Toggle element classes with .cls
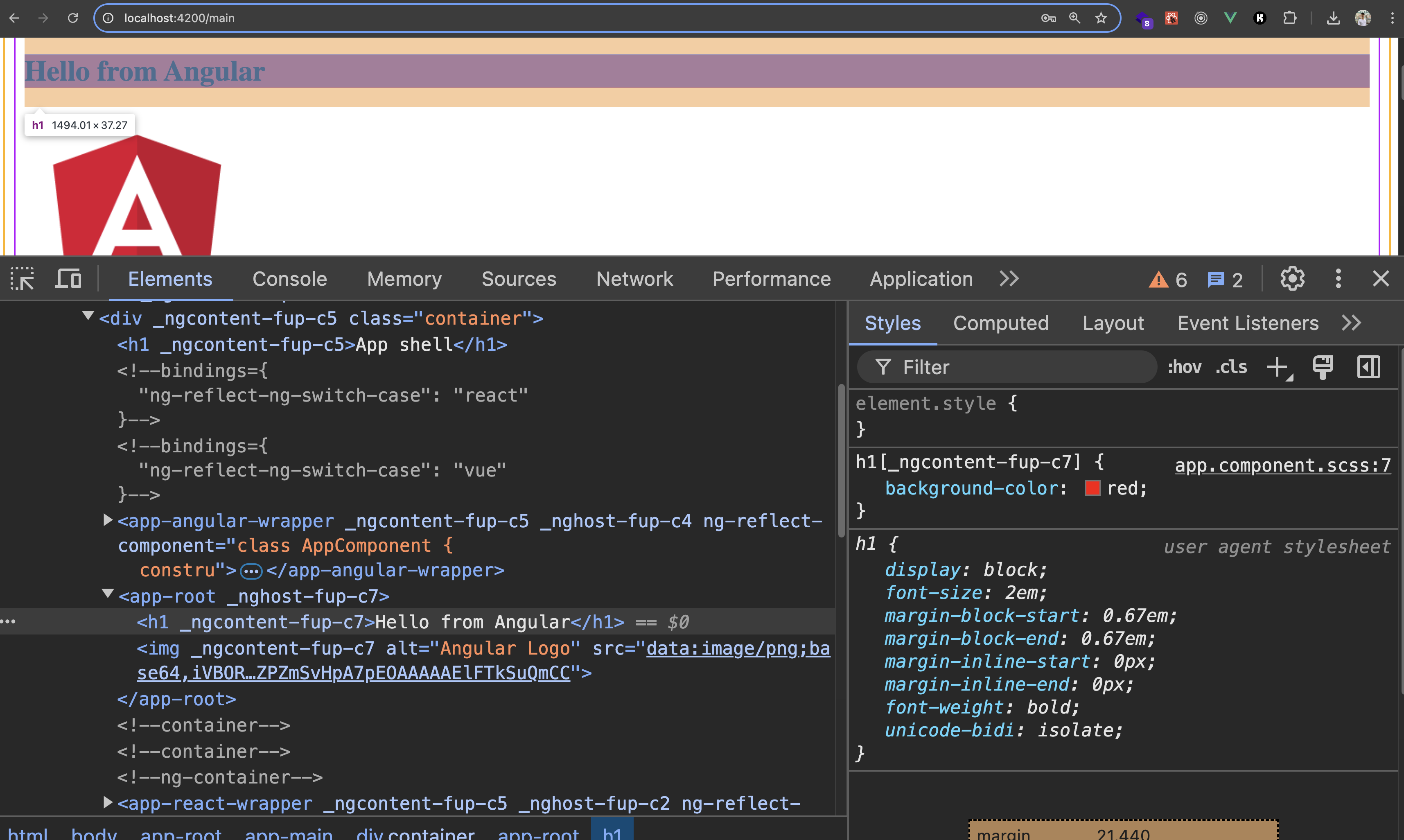This screenshot has width=1404, height=840. [x=1230, y=367]
